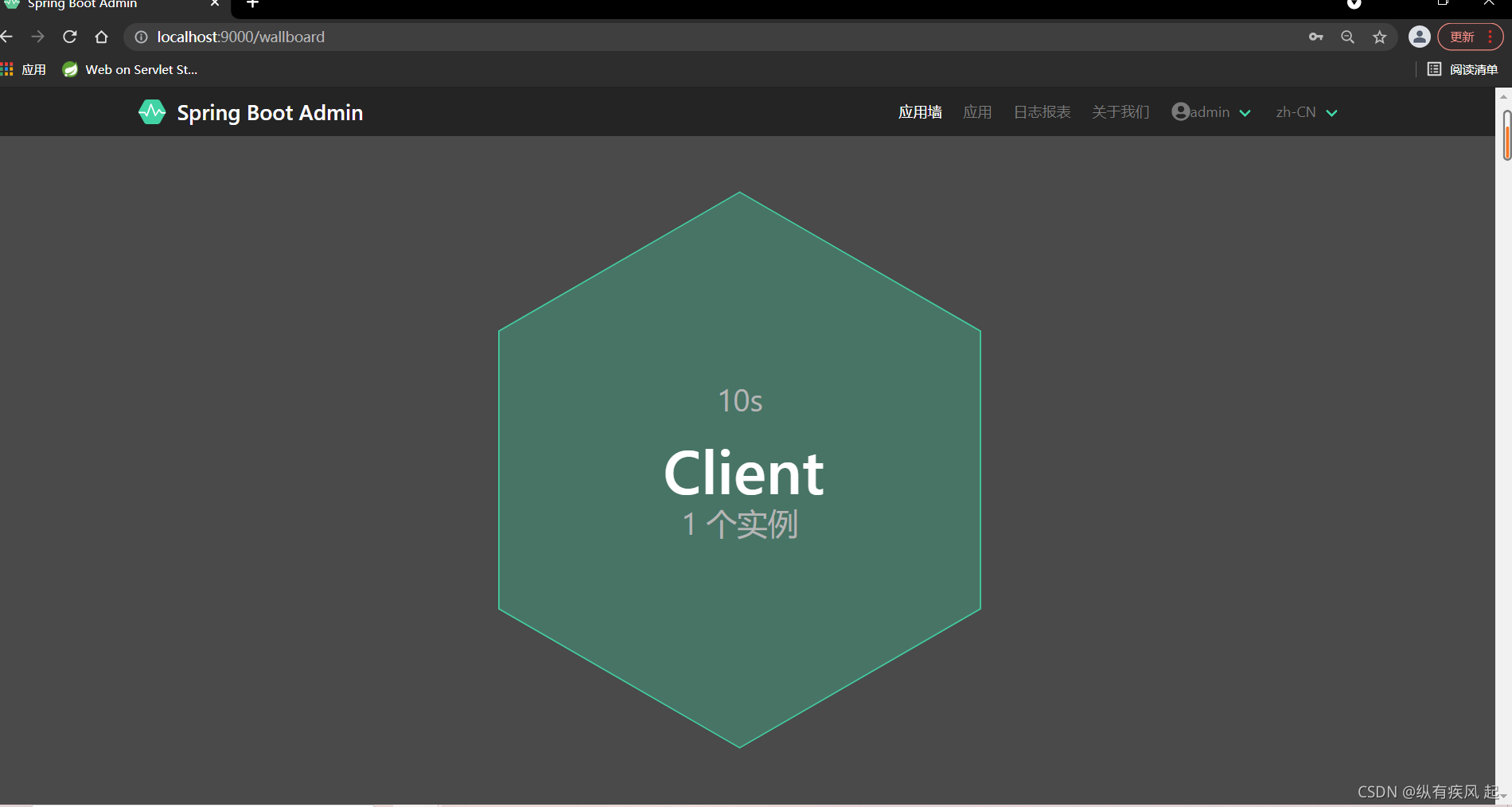Reload the page with the refresh icon
Viewport: 1512px width, 807px height.
[70, 37]
